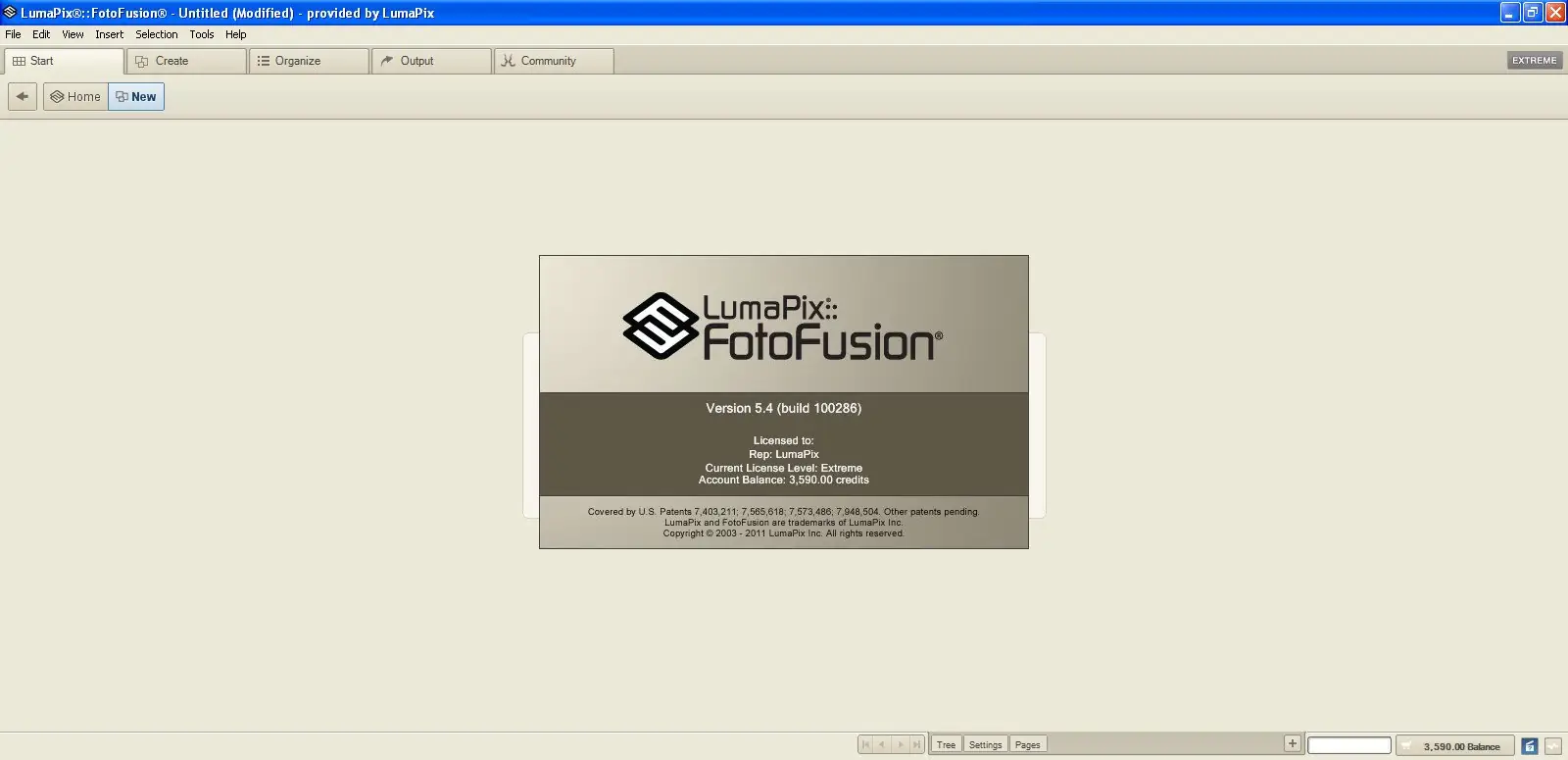
Task: Minimize the FotoFusion window
Action: tap(1510, 13)
